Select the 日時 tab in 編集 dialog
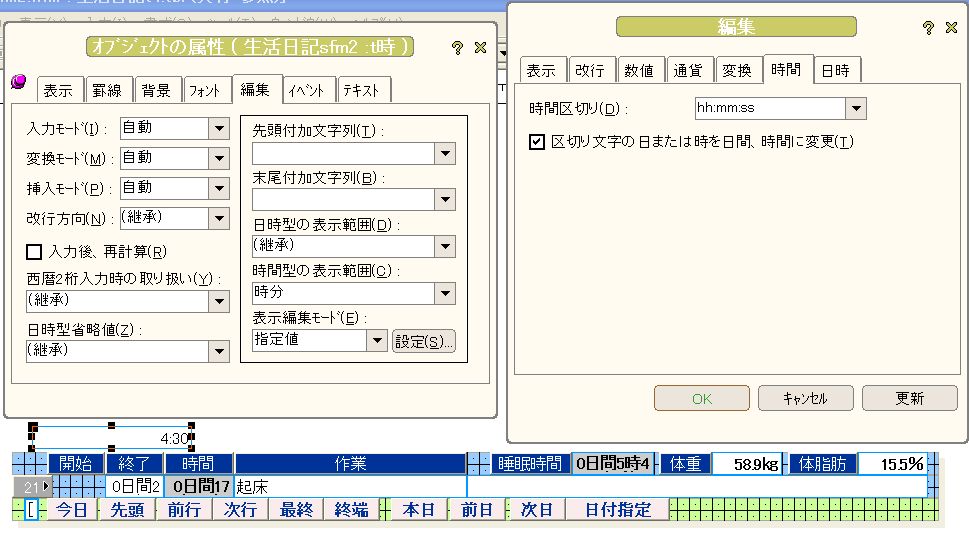The image size is (969, 540). point(835,71)
